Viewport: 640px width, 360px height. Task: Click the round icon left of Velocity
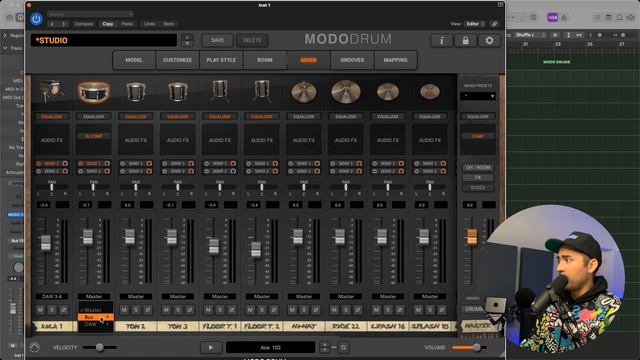tap(35, 347)
